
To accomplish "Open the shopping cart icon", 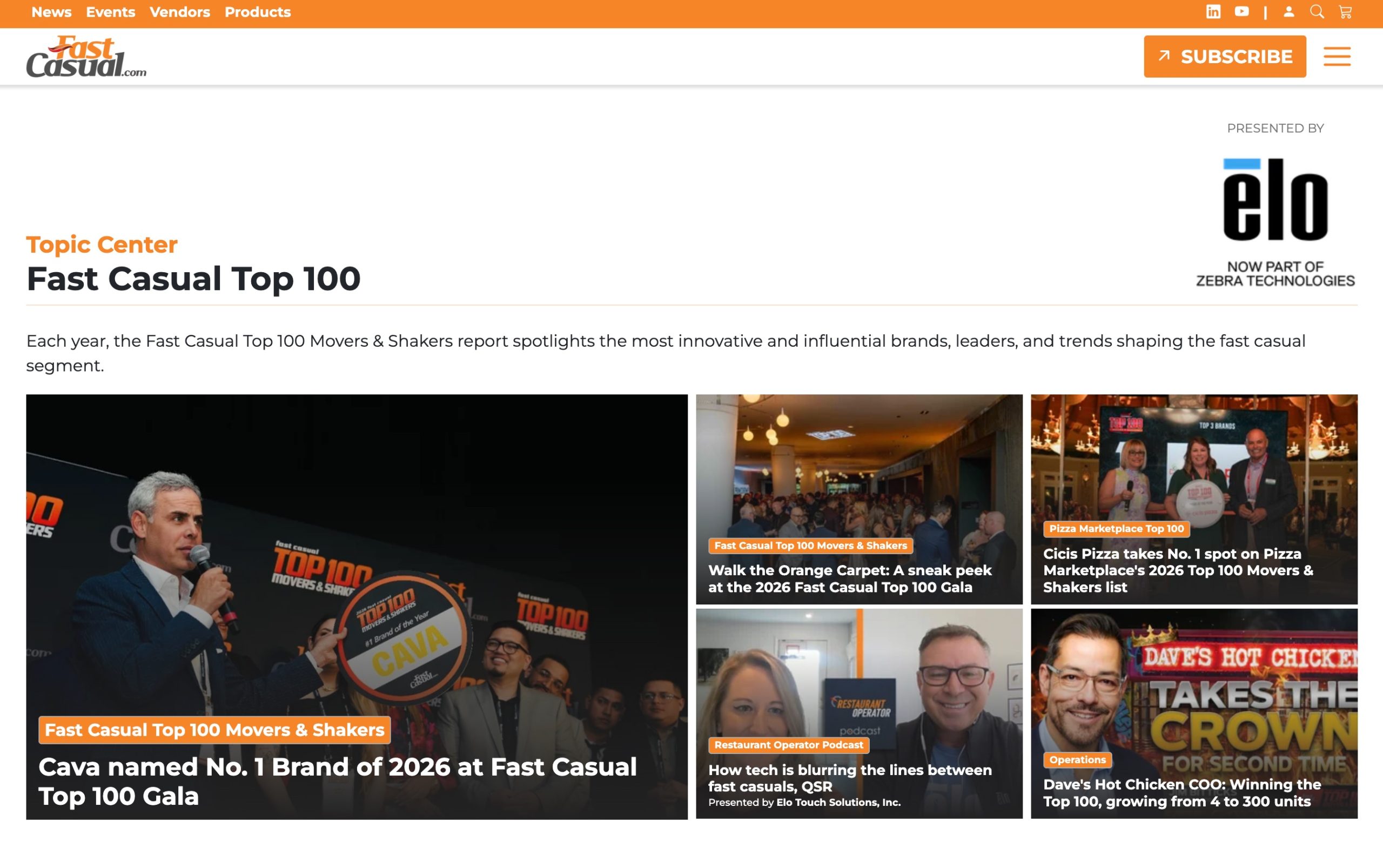I will pyautogui.click(x=1345, y=12).
